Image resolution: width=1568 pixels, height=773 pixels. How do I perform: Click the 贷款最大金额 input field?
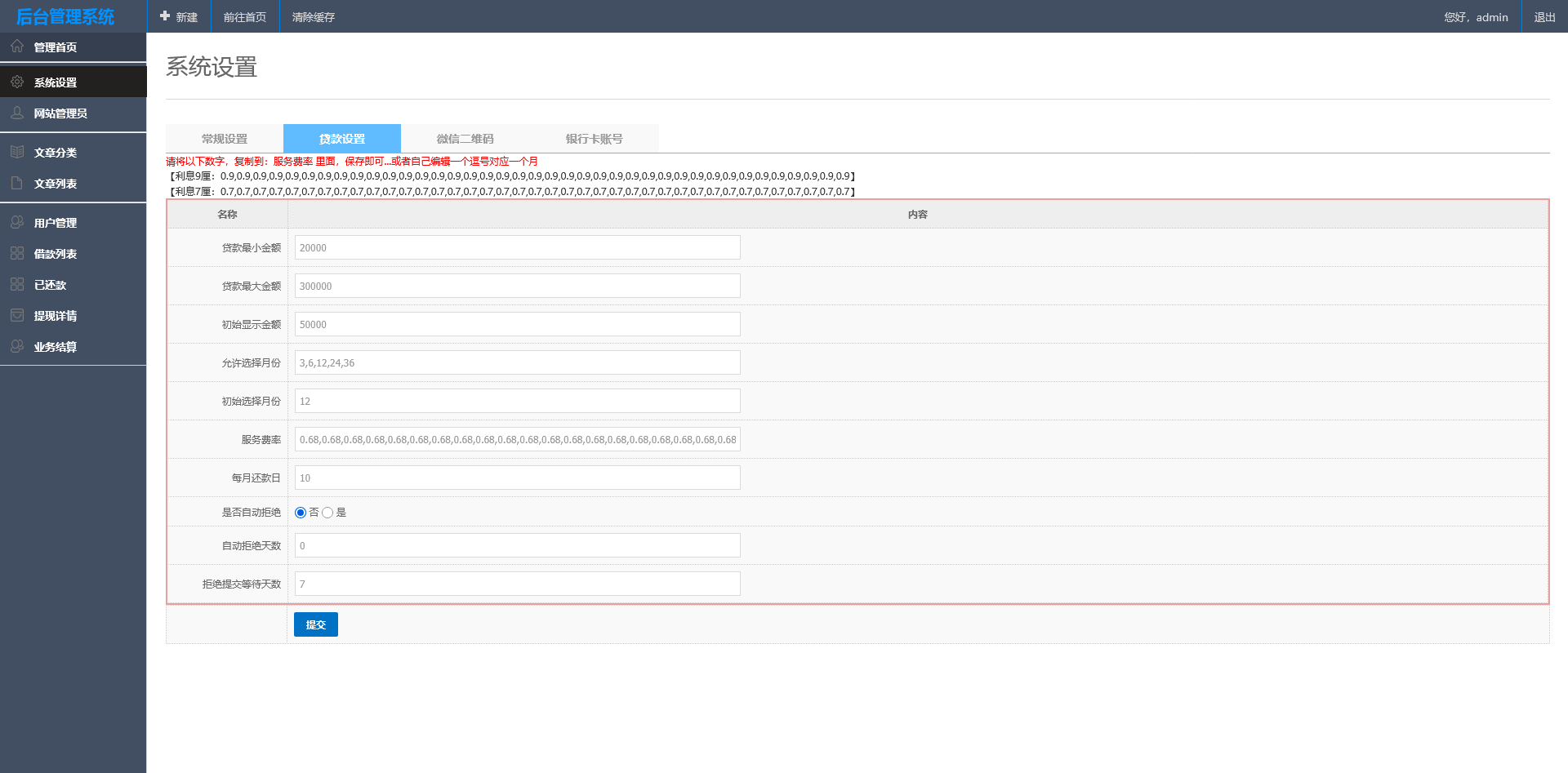(518, 286)
